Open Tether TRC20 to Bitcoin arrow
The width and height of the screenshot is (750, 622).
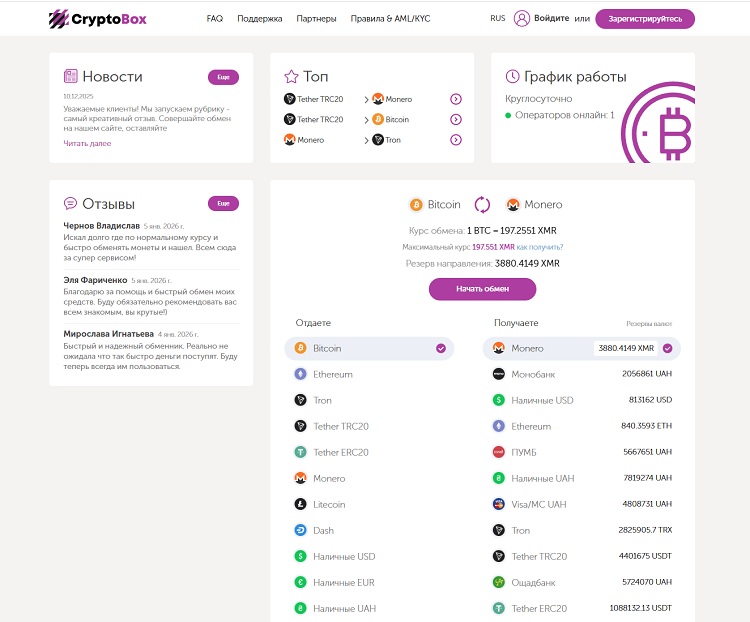click(456, 119)
